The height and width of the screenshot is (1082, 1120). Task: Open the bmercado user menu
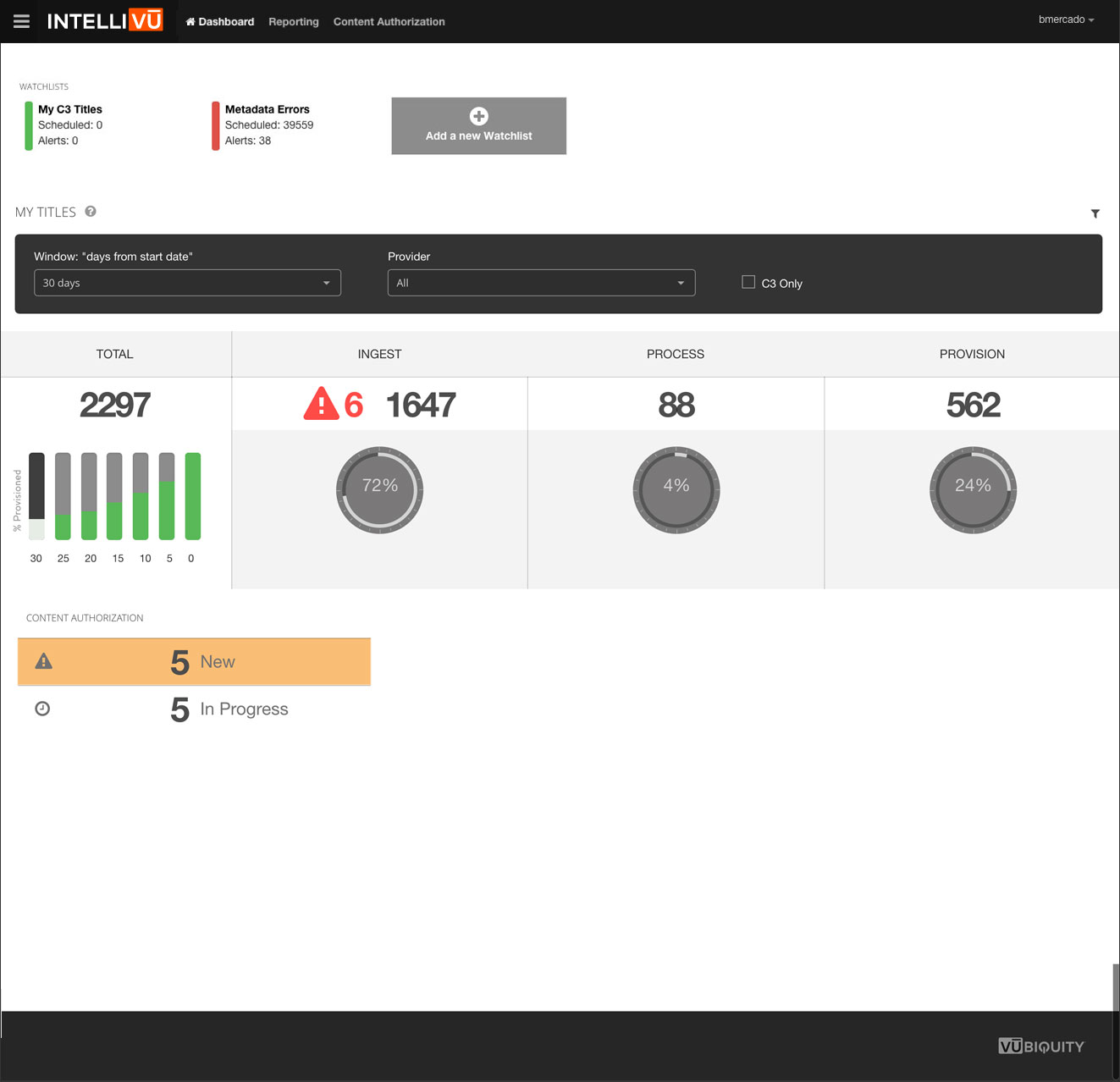1066,19
